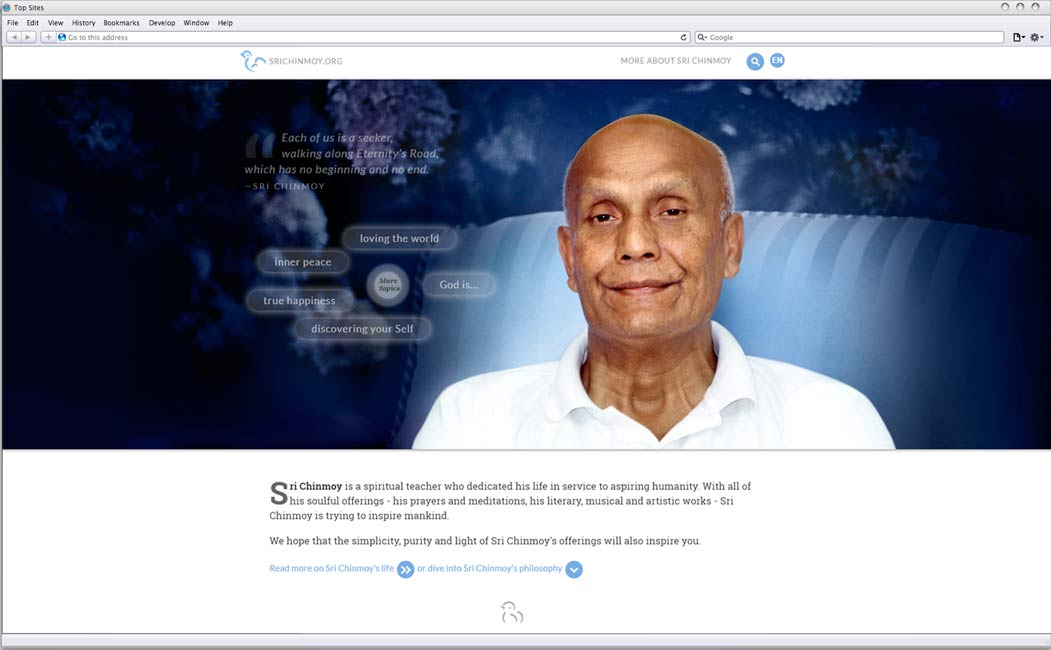Open the Develop menu
Screen dimensions: 1051x650
click(162, 23)
